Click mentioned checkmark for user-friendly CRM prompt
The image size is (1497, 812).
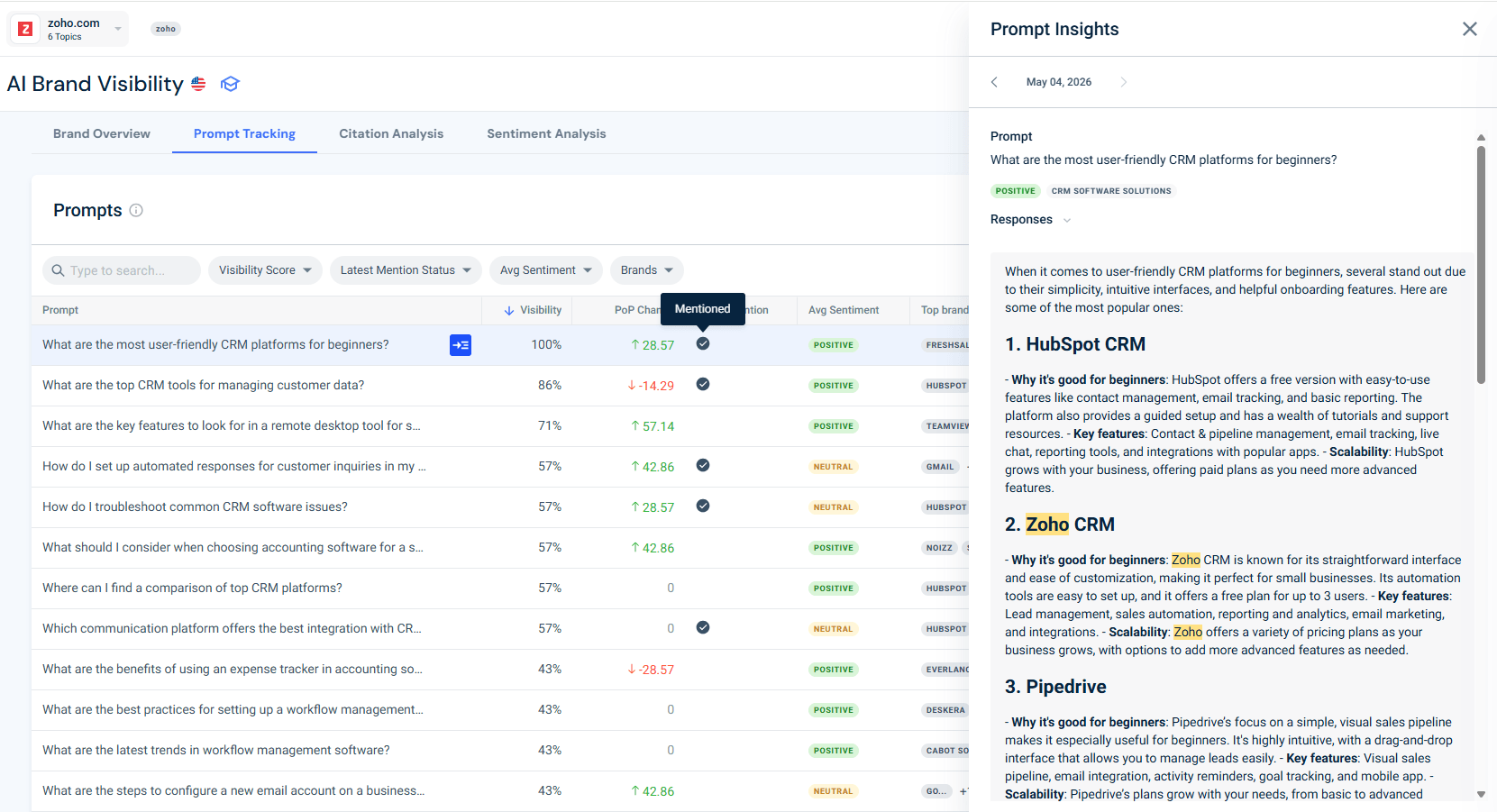[x=703, y=343]
